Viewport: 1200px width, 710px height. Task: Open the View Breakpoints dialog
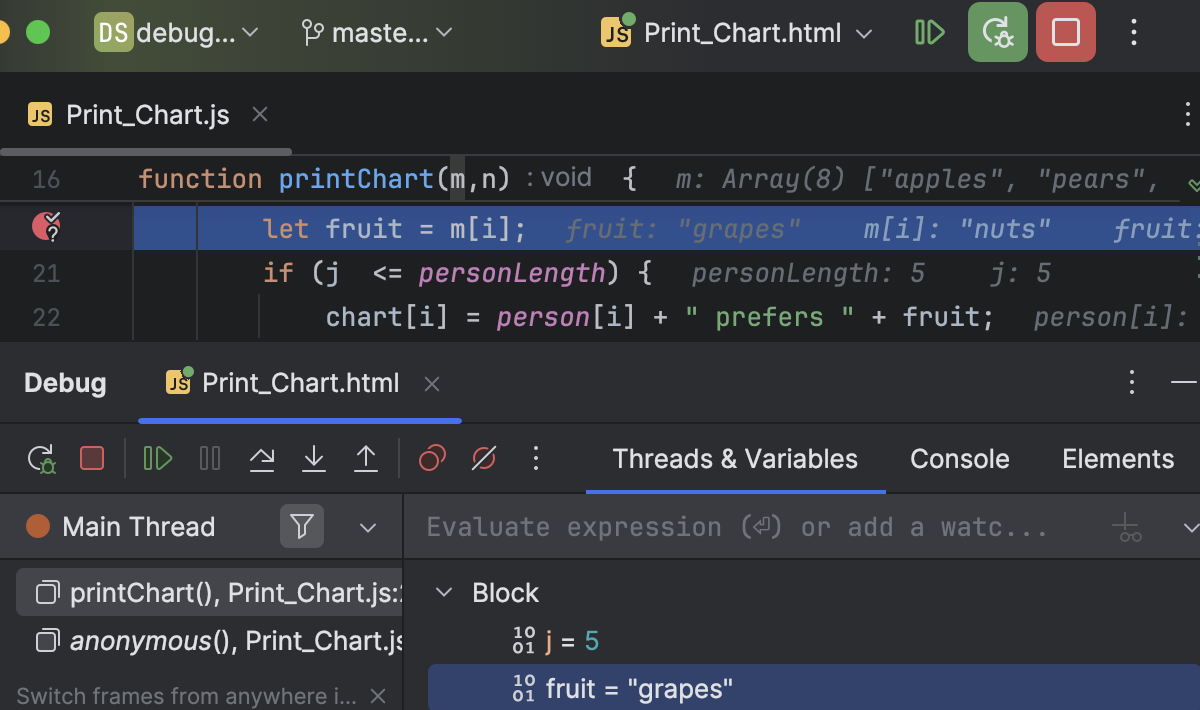pyautogui.click(x=431, y=458)
